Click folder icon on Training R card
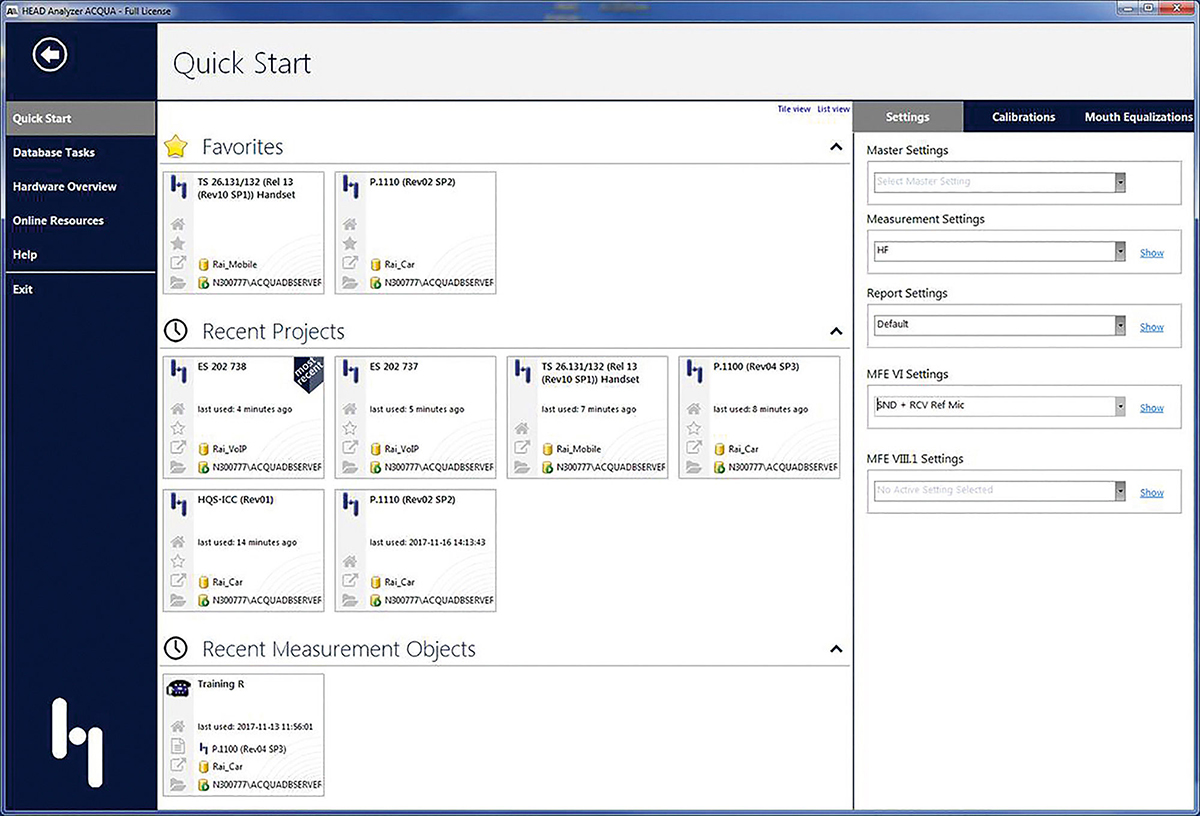The width and height of the screenshot is (1200, 816). coord(178,785)
